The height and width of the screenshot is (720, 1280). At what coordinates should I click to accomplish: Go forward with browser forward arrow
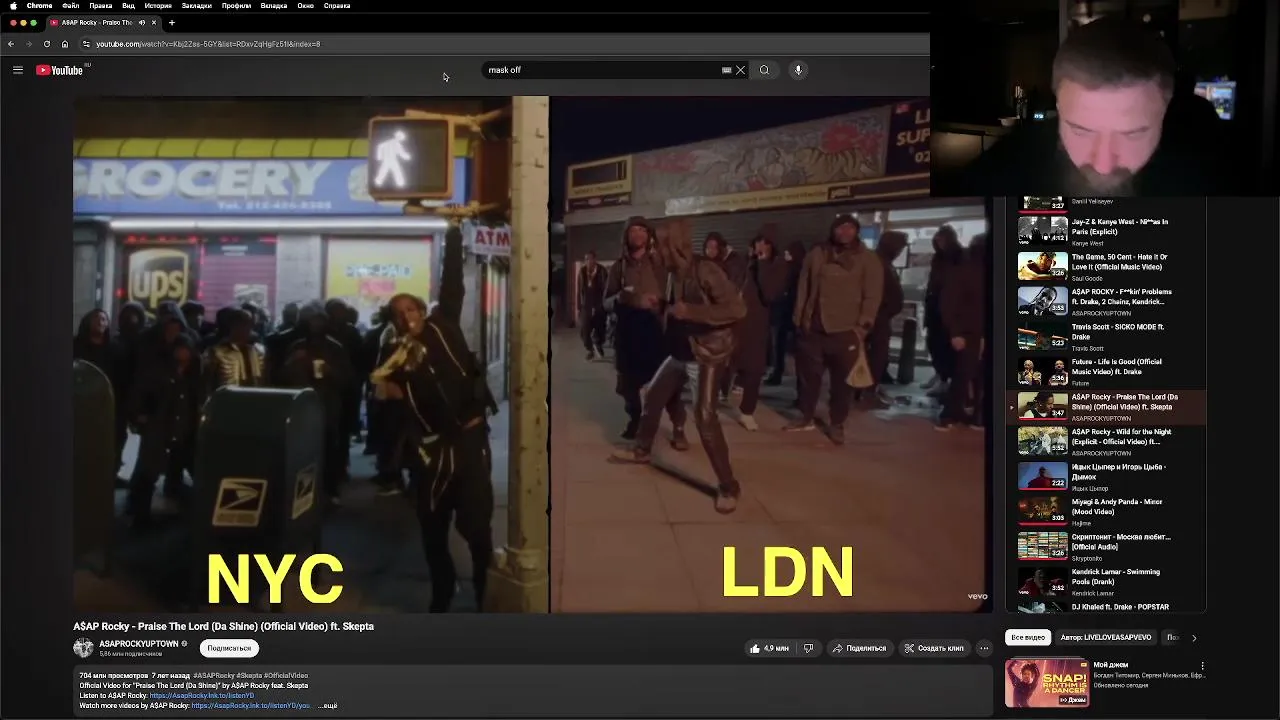[x=29, y=44]
